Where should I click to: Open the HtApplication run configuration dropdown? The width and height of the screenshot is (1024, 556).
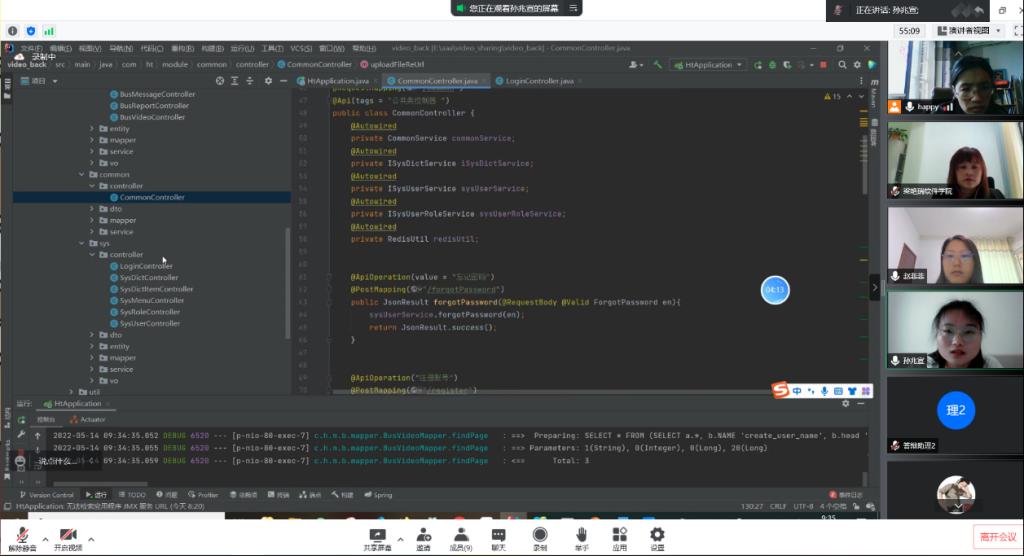click(x=707, y=65)
